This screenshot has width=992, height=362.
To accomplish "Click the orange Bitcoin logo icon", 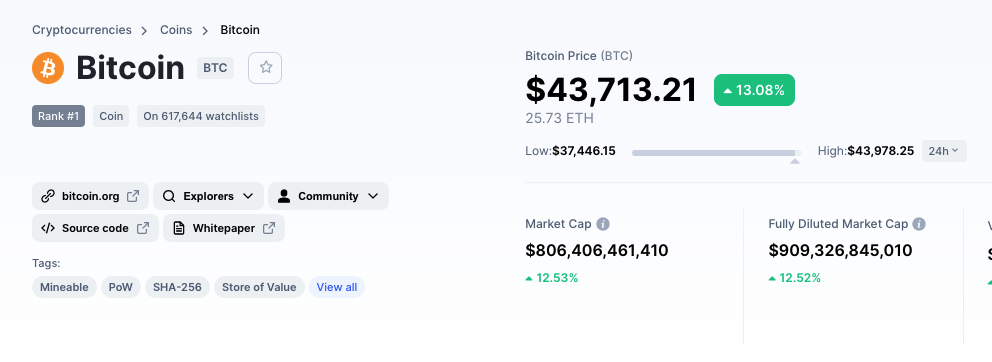I will 48,68.
